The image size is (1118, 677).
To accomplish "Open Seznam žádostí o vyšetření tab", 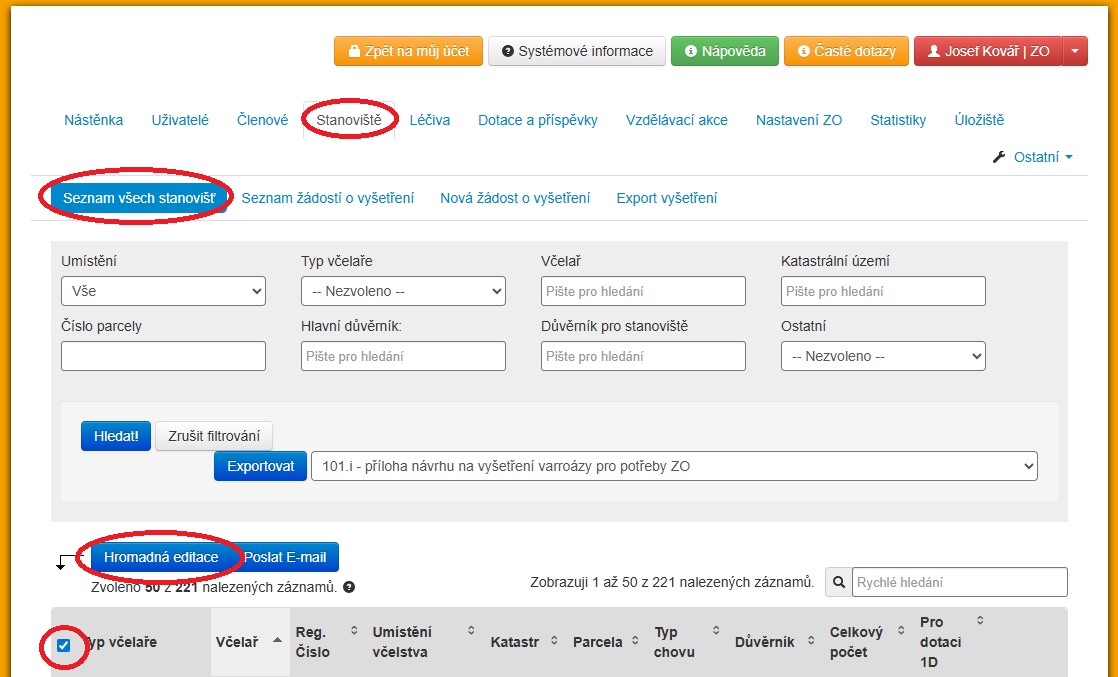I will 328,198.
